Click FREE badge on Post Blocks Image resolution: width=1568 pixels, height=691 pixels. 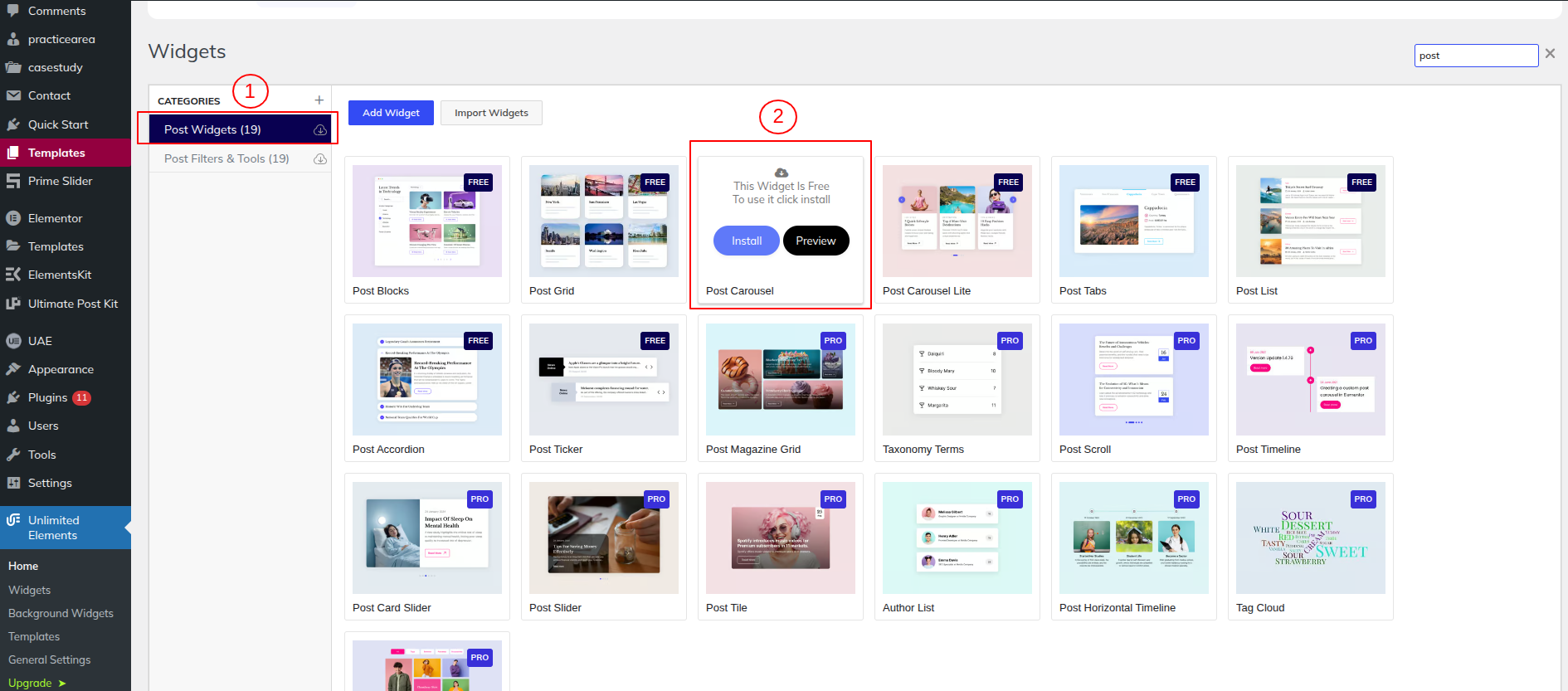click(x=479, y=182)
